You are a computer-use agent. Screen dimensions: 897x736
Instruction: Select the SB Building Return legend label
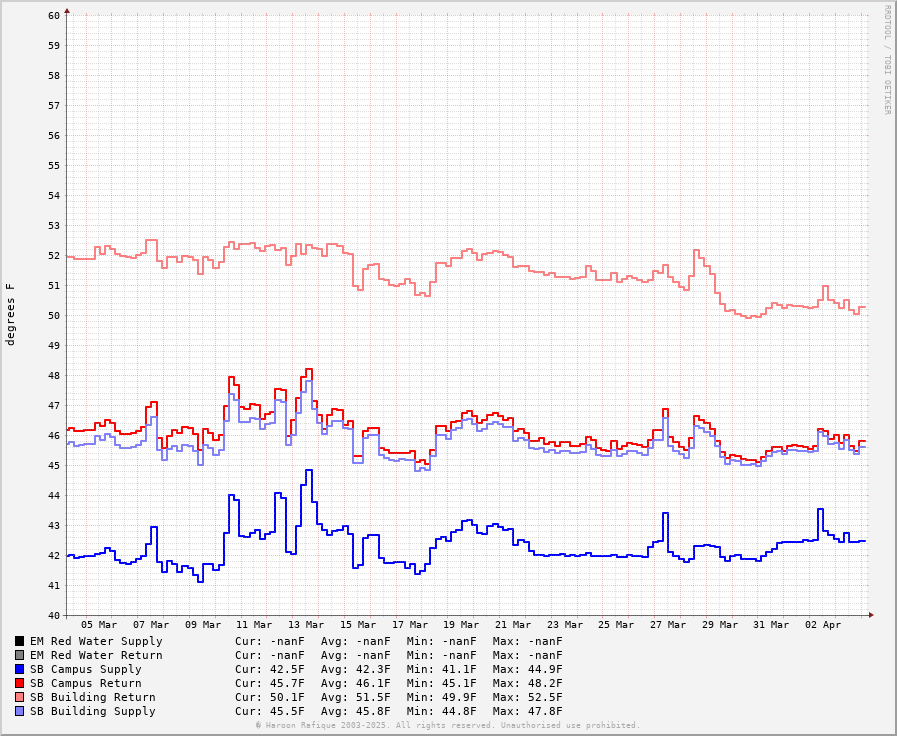click(92, 697)
